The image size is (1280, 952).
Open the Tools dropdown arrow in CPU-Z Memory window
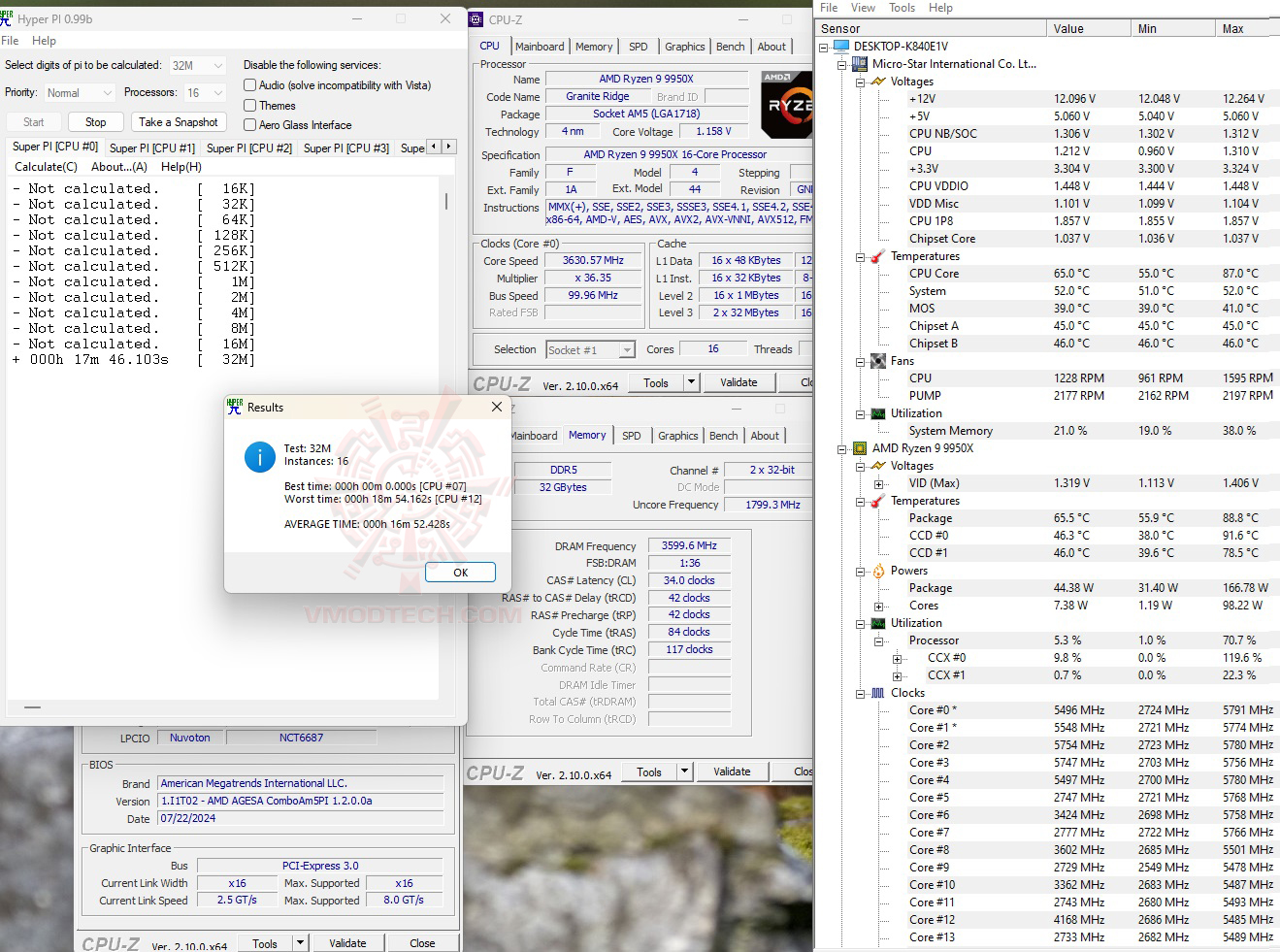(x=684, y=771)
